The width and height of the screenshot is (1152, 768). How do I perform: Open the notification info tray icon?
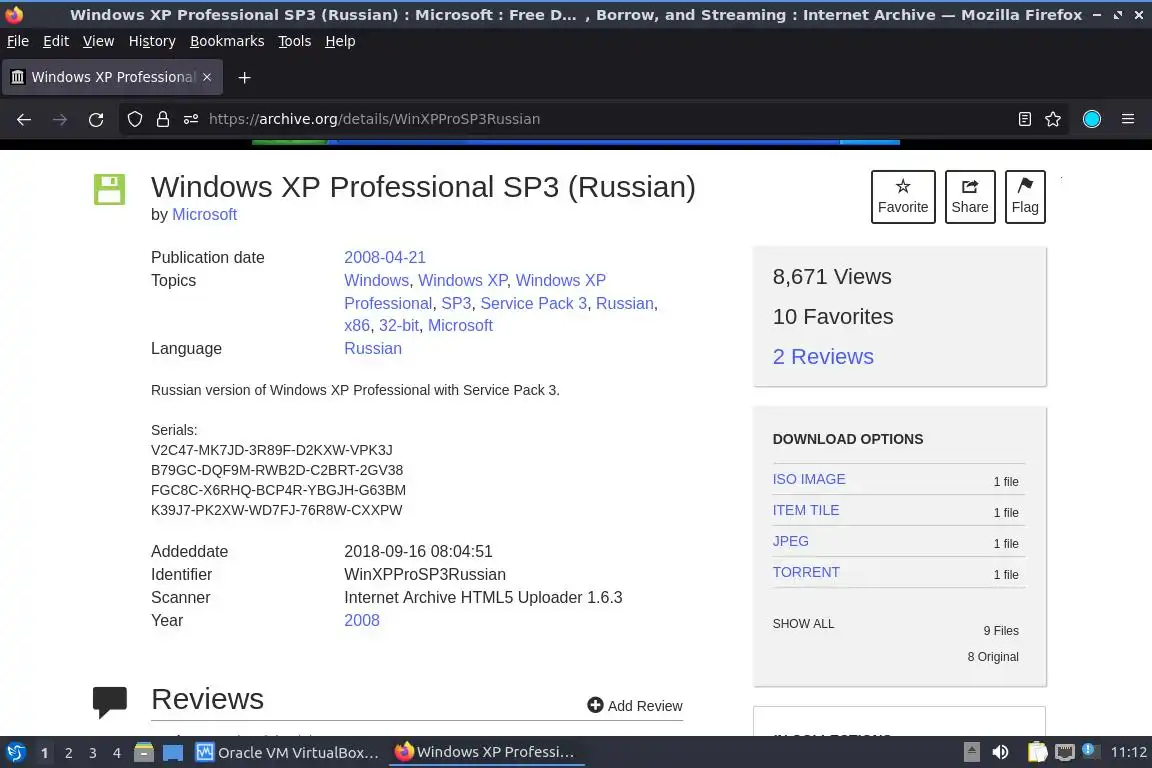point(1090,751)
